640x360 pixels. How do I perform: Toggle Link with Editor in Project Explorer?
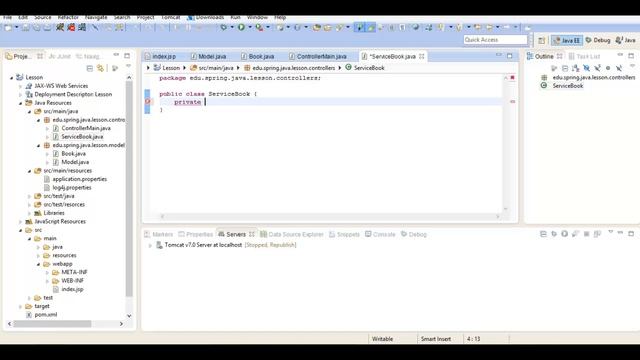(100, 68)
